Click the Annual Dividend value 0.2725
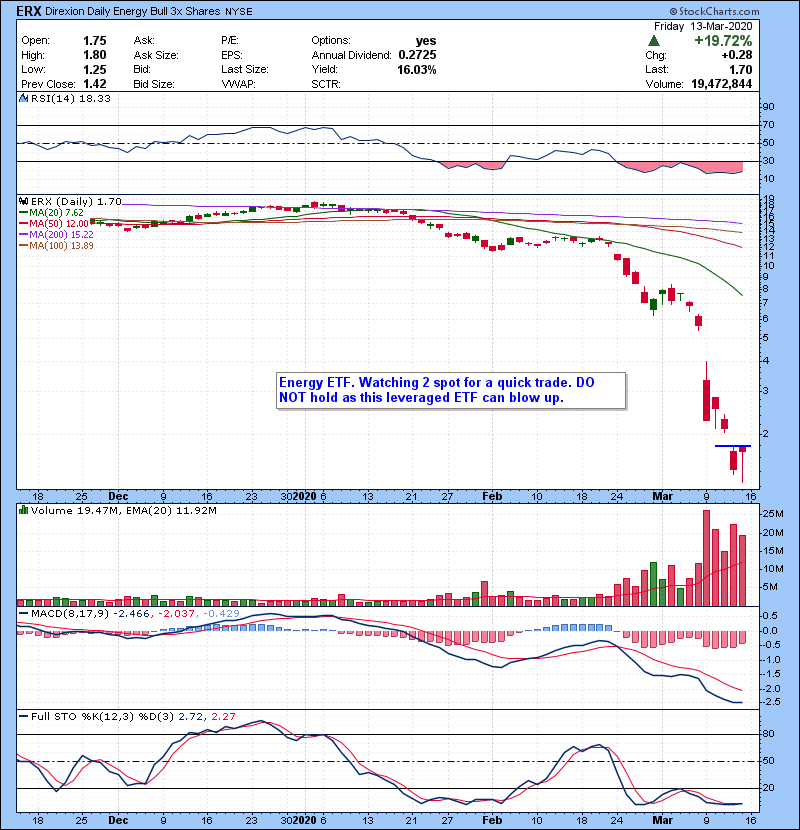Image resolution: width=800 pixels, height=830 pixels. point(417,55)
